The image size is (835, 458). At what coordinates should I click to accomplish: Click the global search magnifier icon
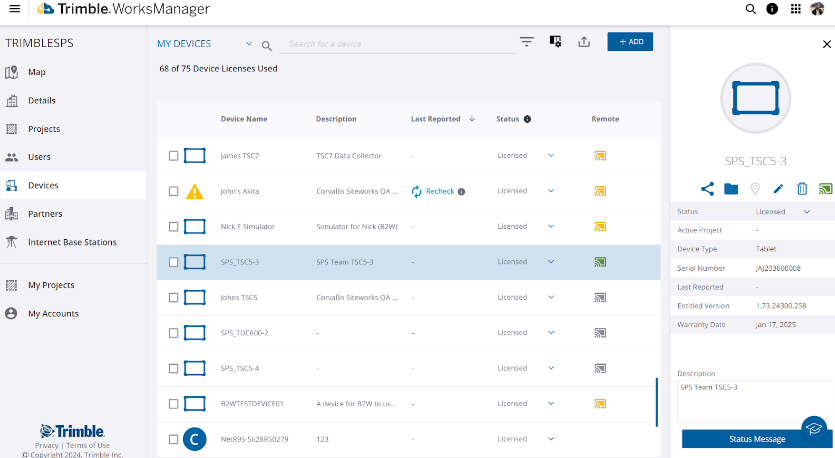(x=750, y=9)
